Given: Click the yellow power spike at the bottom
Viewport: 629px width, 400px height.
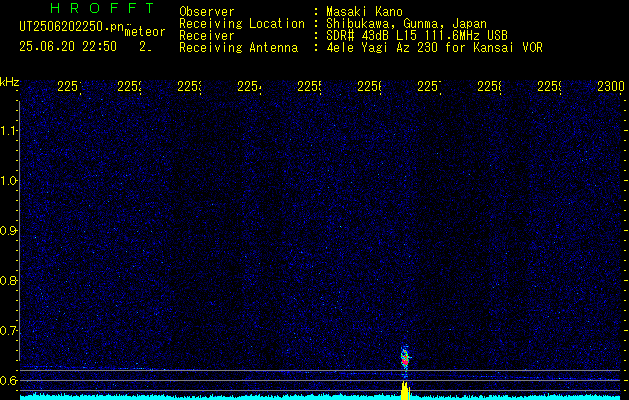Looking at the screenshot, I should pyautogui.click(x=406, y=390).
